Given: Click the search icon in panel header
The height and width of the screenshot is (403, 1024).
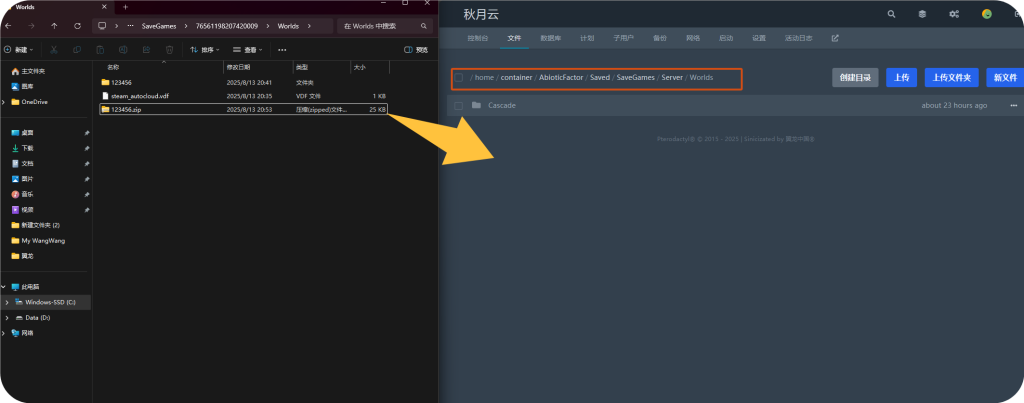Looking at the screenshot, I should 892,14.
